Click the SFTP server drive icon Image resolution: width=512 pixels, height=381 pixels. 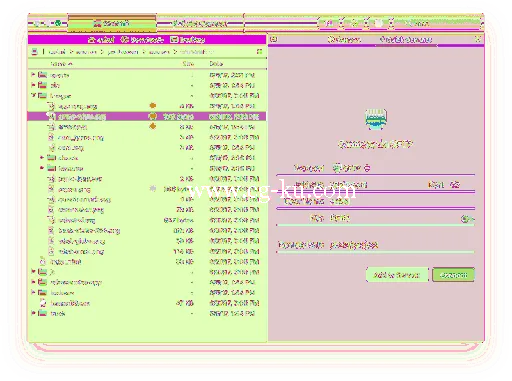coord(375,119)
